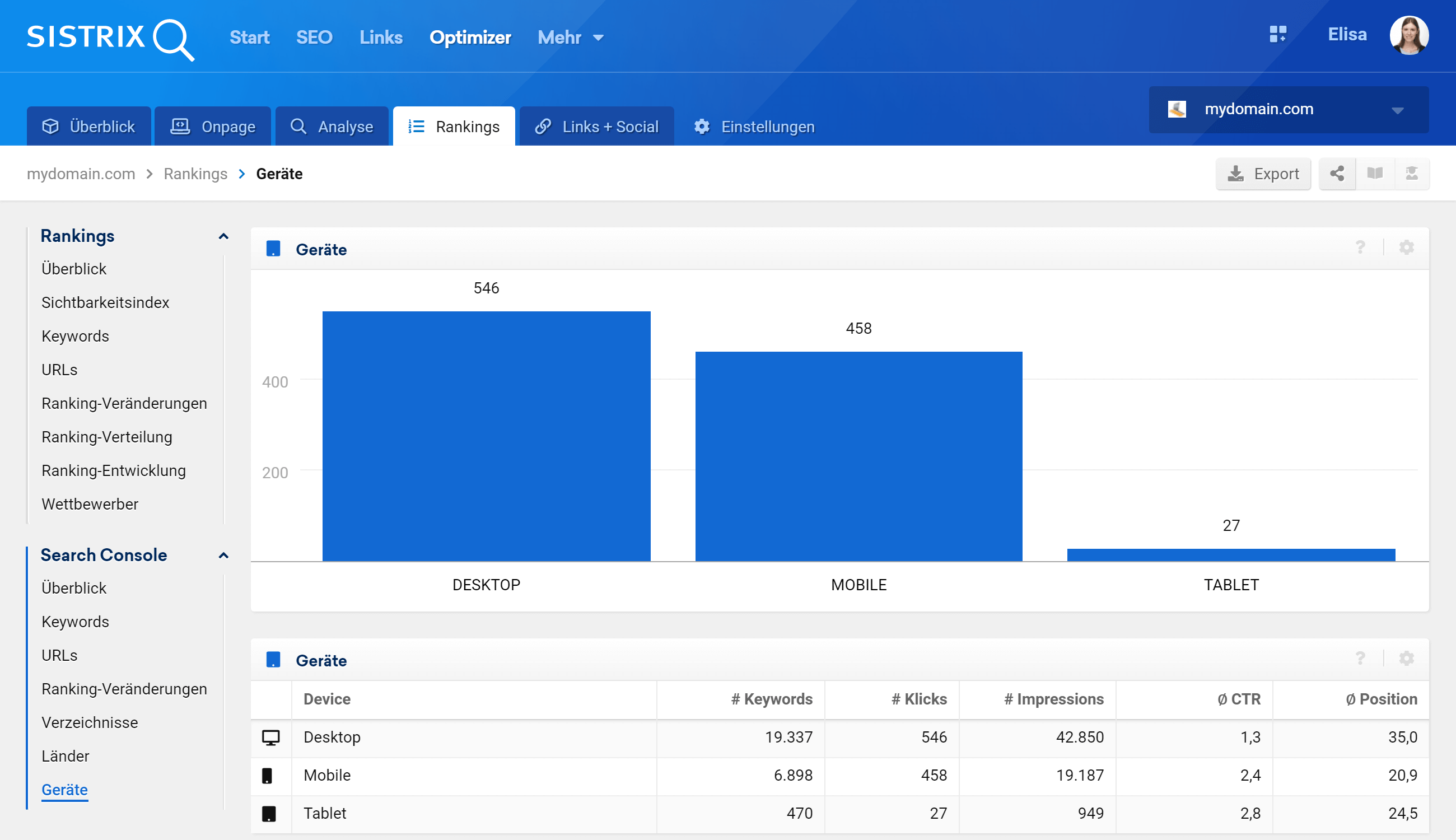
Task: Click the tutorial graduate icon
Action: pyautogui.click(x=1411, y=174)
